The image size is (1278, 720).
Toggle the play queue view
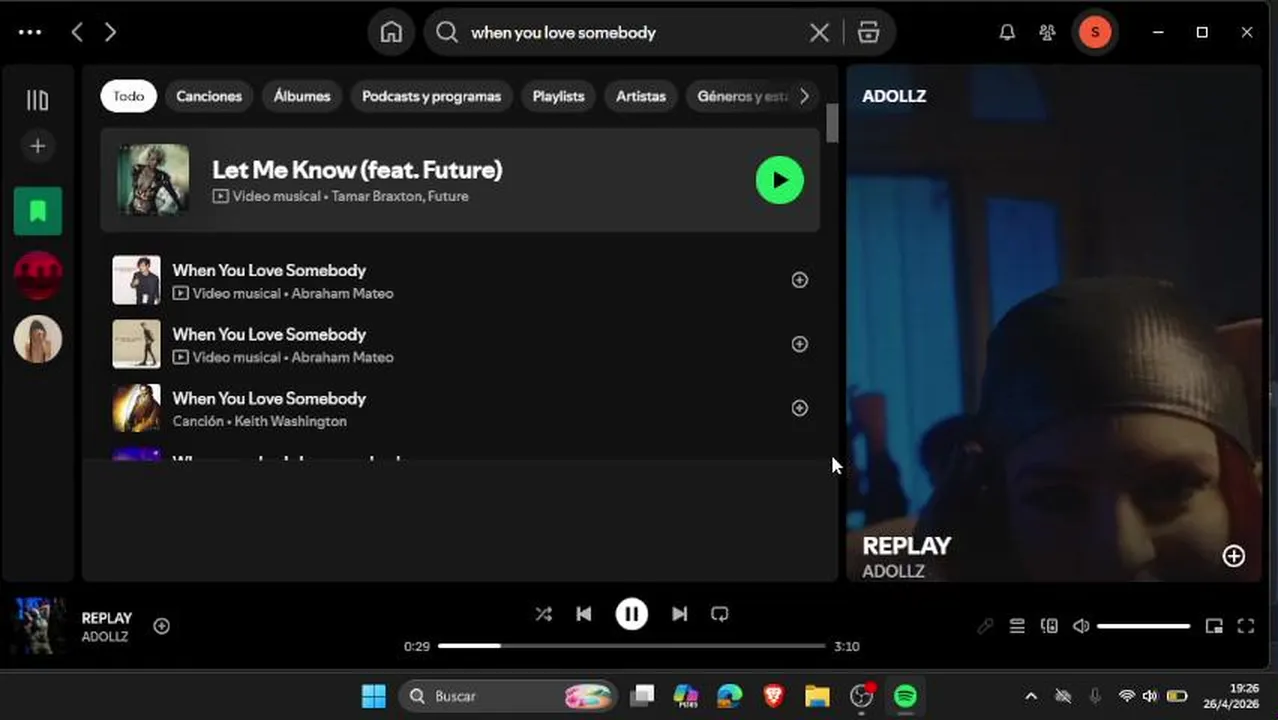tap(1017, 626)
